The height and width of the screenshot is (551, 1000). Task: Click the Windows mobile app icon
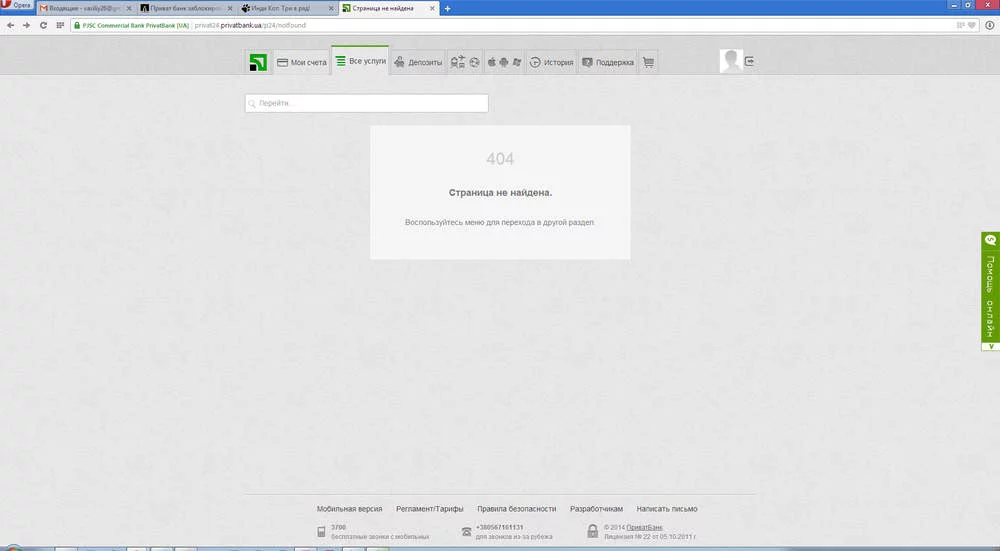coord(516,62)
